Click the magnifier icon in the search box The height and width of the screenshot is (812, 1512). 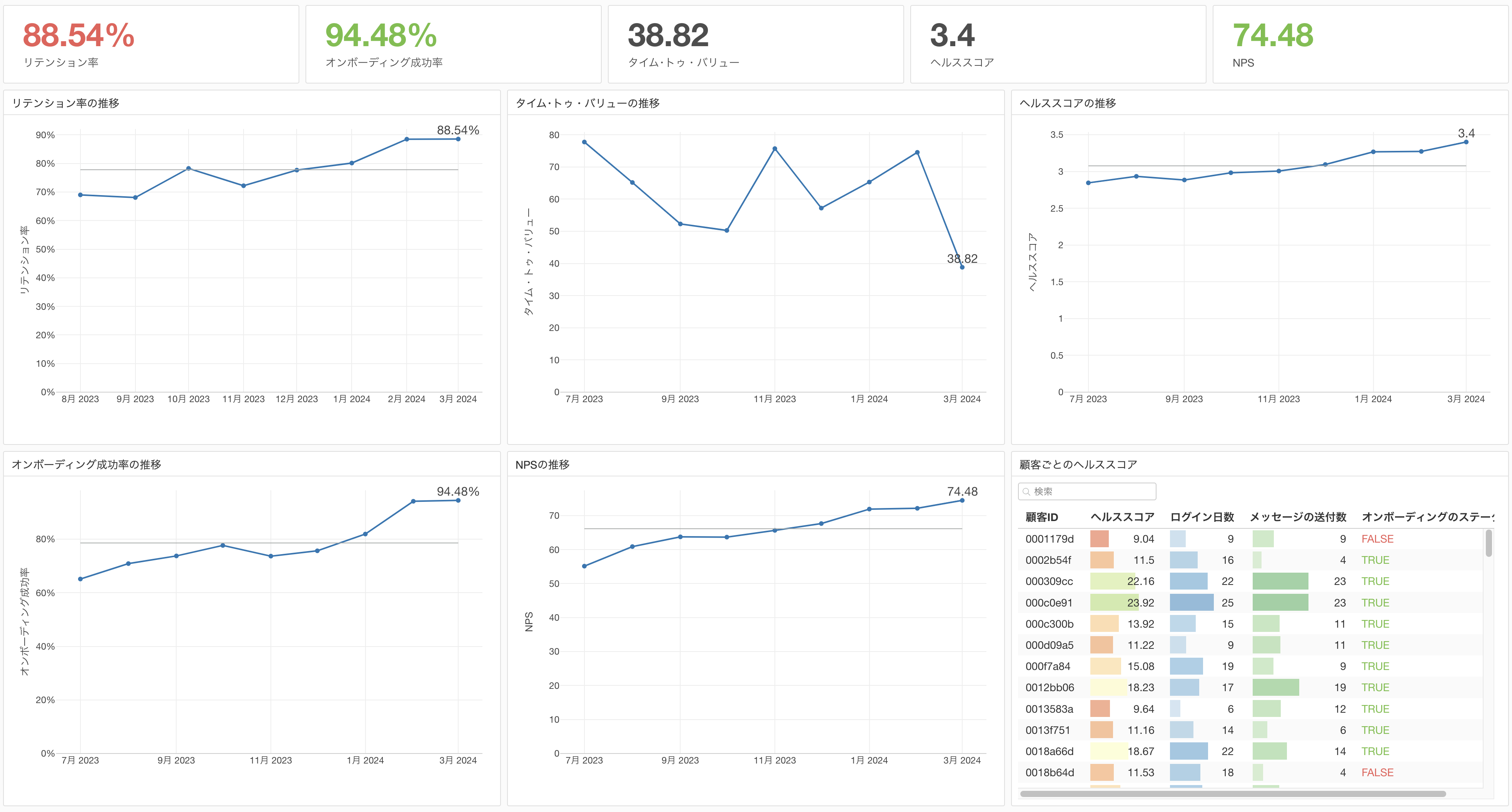[x=1026, y=491]
